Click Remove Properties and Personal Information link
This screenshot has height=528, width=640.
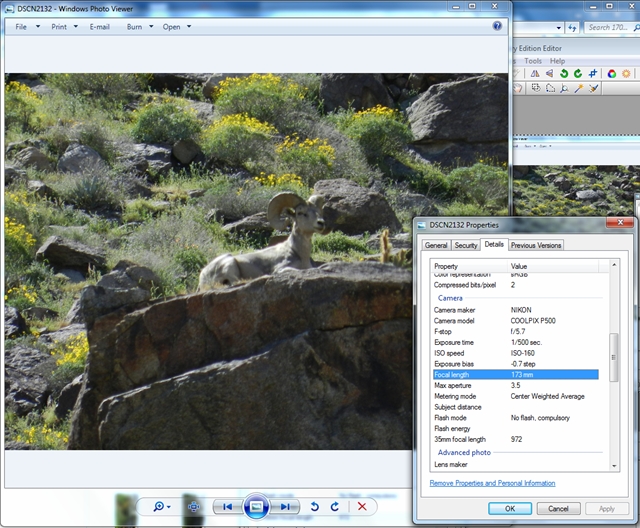492,483
